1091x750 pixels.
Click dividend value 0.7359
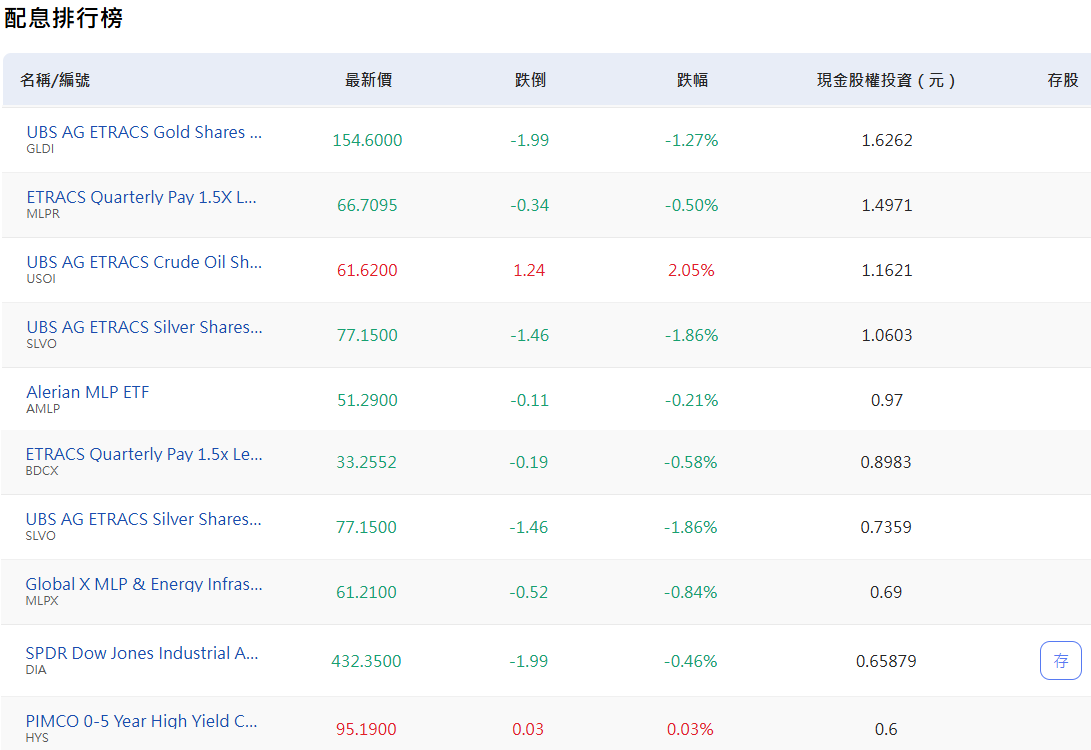886,527
